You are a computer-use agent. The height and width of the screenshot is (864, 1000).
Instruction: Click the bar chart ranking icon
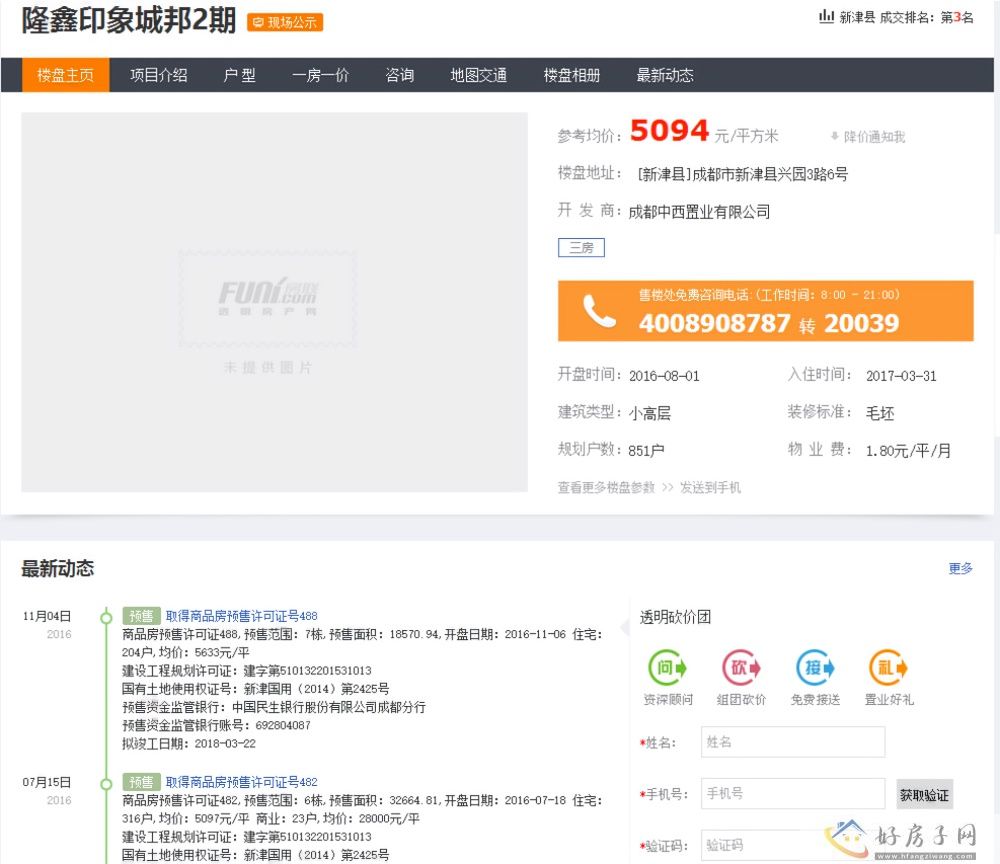click(x=827, y=17)
